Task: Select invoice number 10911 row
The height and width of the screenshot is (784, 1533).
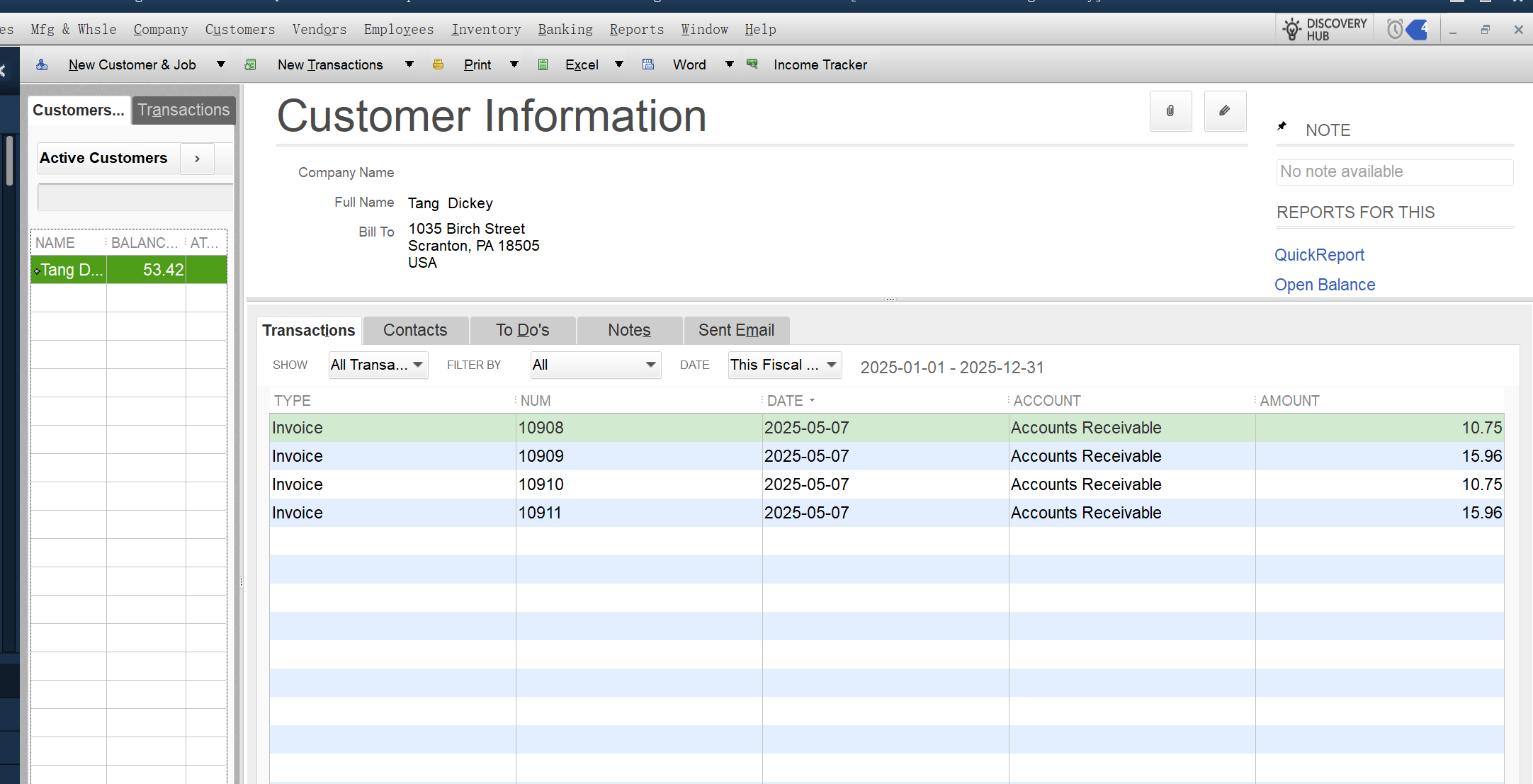Action: pos(886,513)
